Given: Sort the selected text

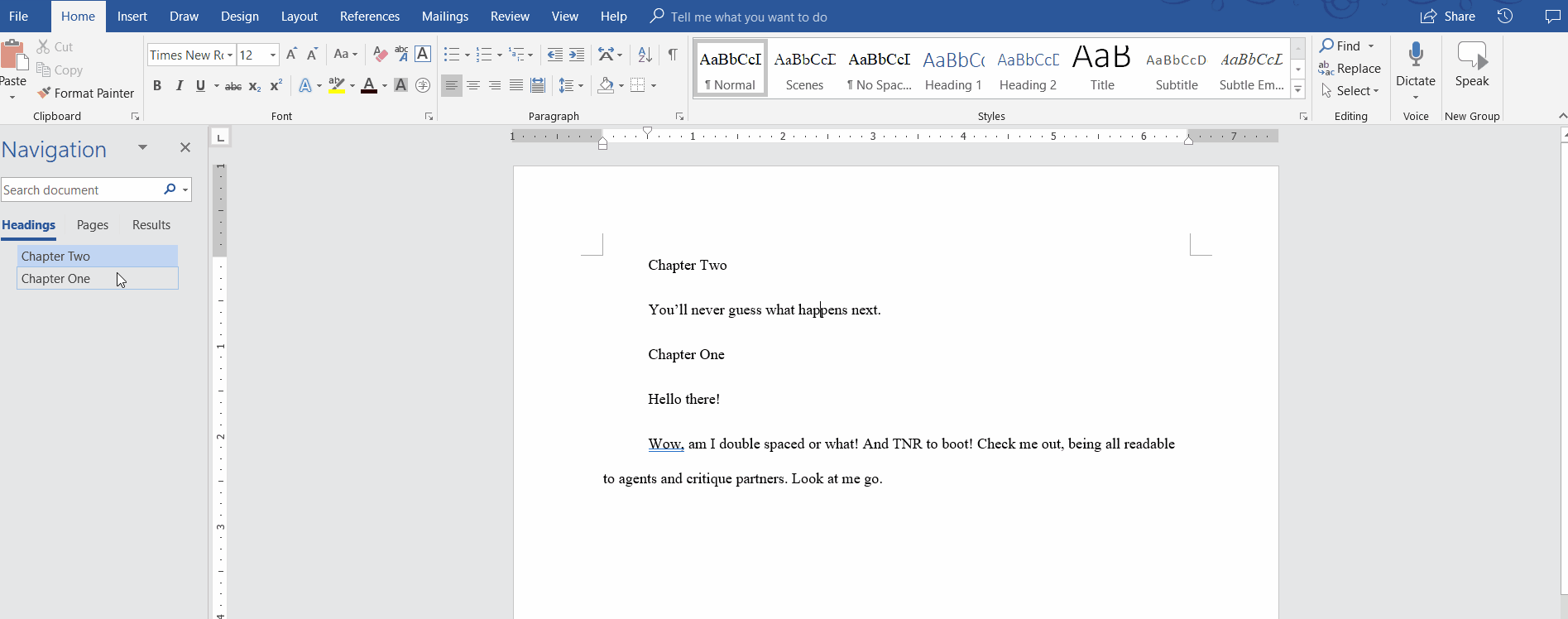Looking at the screenshot, I should 645,55.
